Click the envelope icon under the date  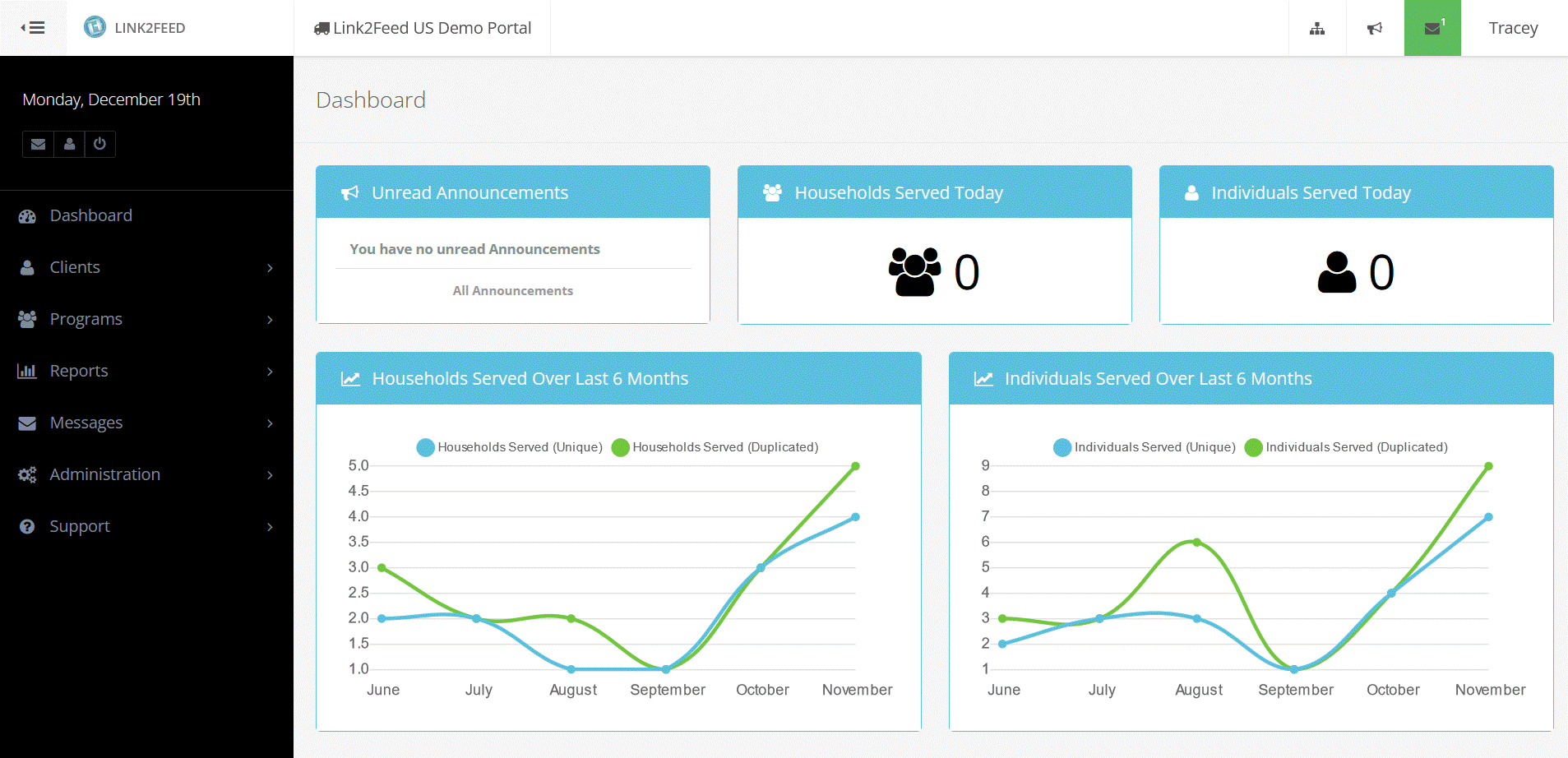pos(38,144)
